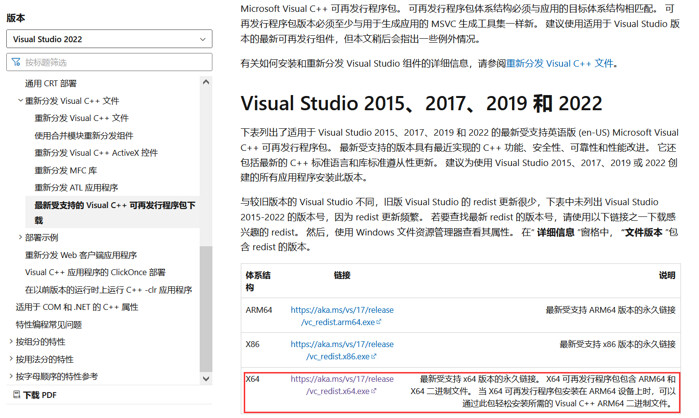The height and width of the screenshot is (418, 699).
Task: Click the X86 architecture cell
Action: [x=252, y=344]
